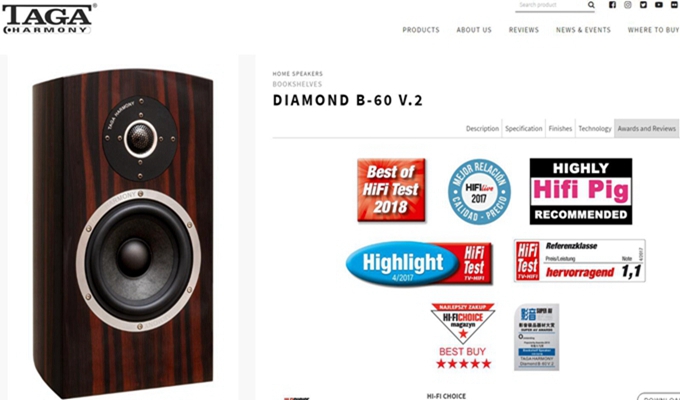Open the Products menu
Screen dimensions: 680x400
pyautogui.click(x=421, y=30)
